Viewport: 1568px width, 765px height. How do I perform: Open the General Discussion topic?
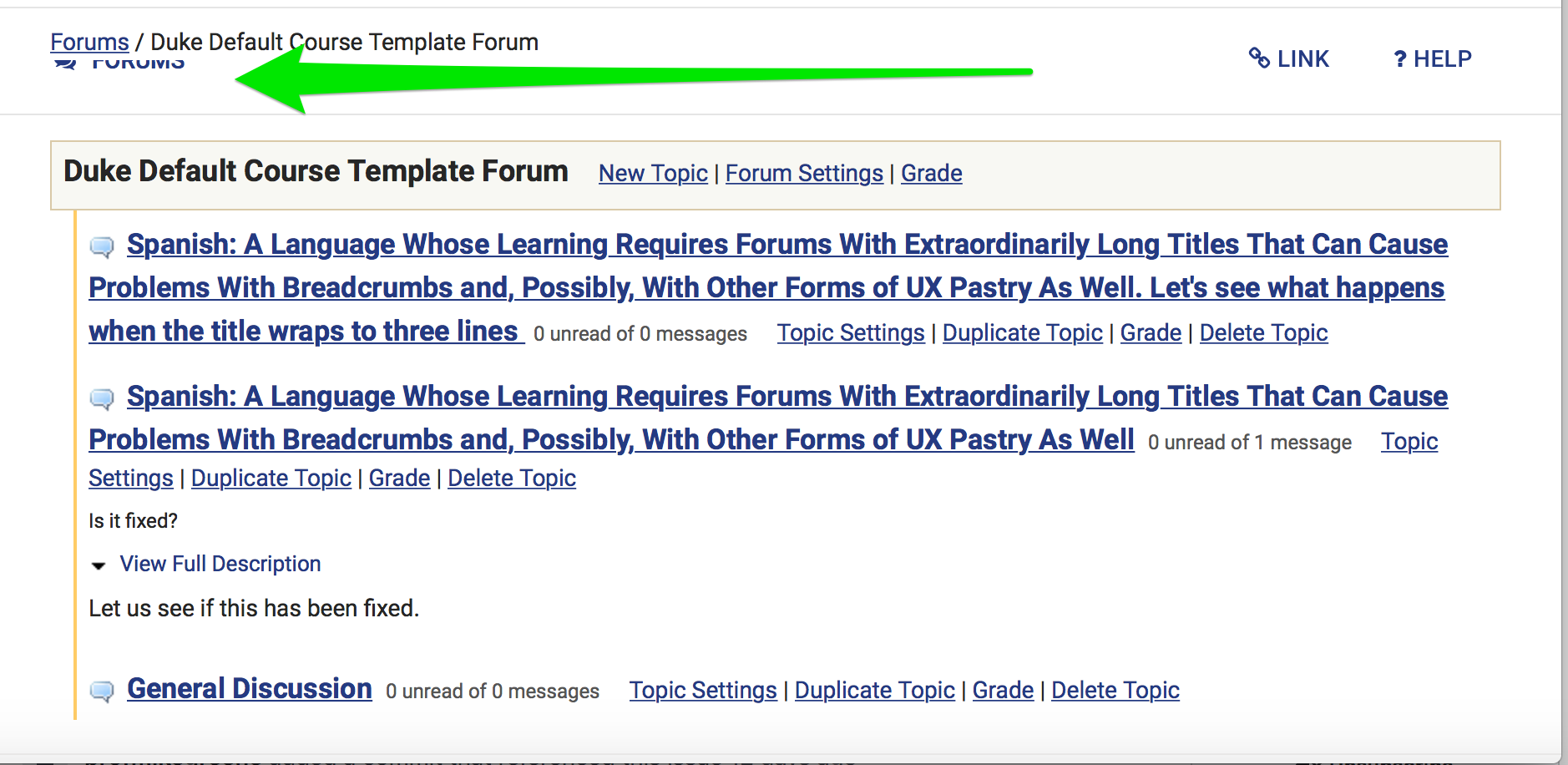248,688
